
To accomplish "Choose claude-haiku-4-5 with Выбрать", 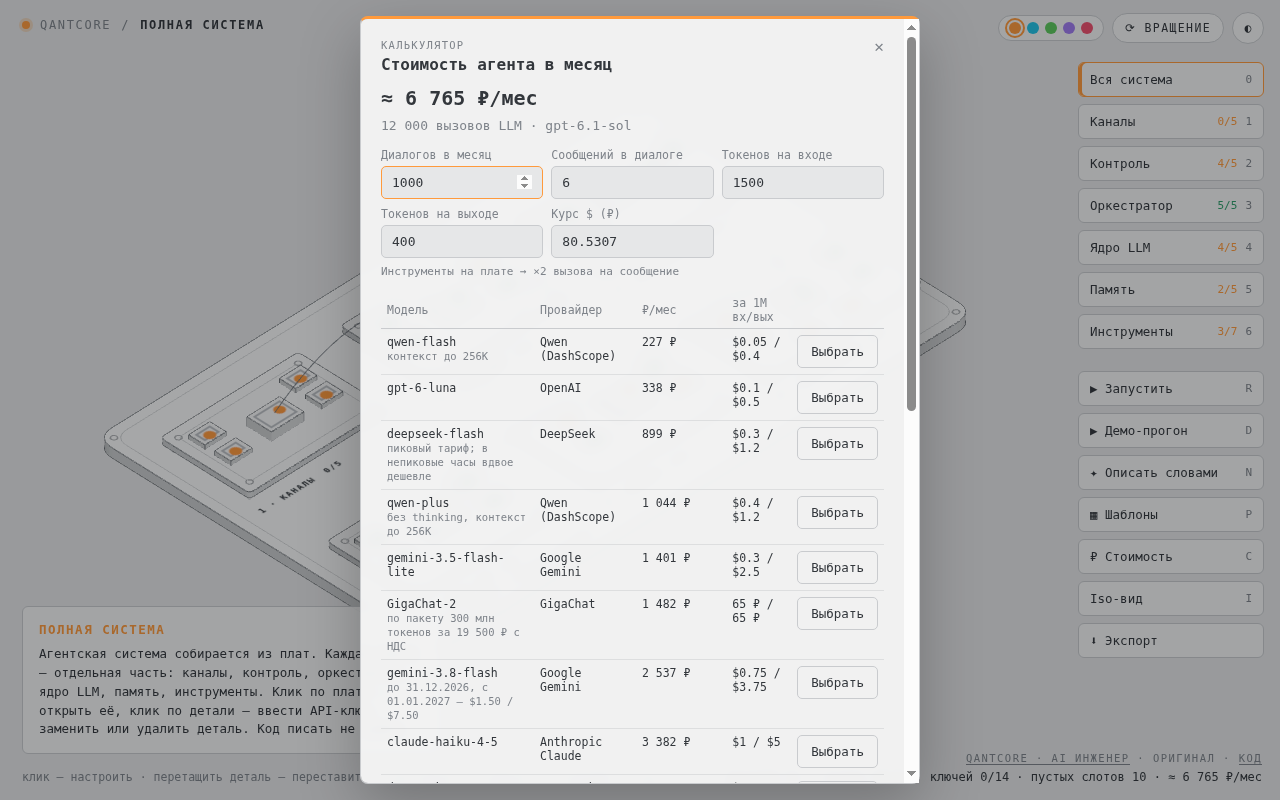I will (837, 751).
